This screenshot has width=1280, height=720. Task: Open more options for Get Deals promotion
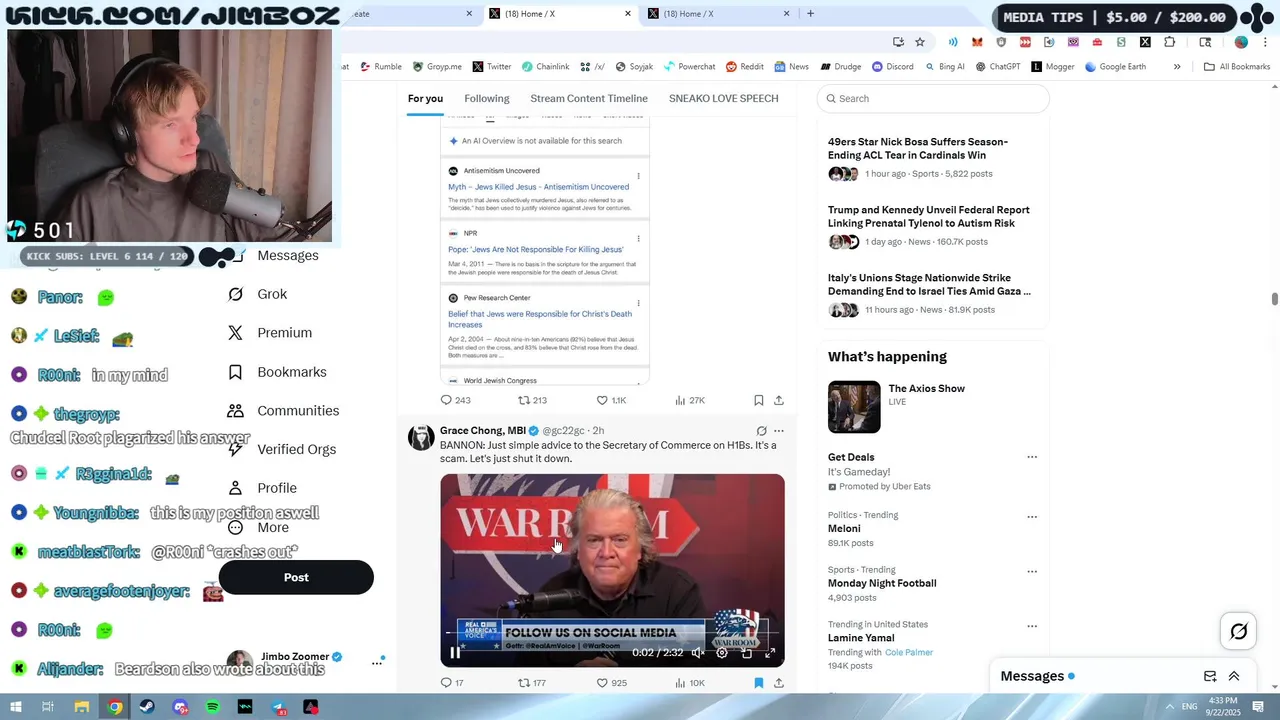click(x=1032, y=457)
